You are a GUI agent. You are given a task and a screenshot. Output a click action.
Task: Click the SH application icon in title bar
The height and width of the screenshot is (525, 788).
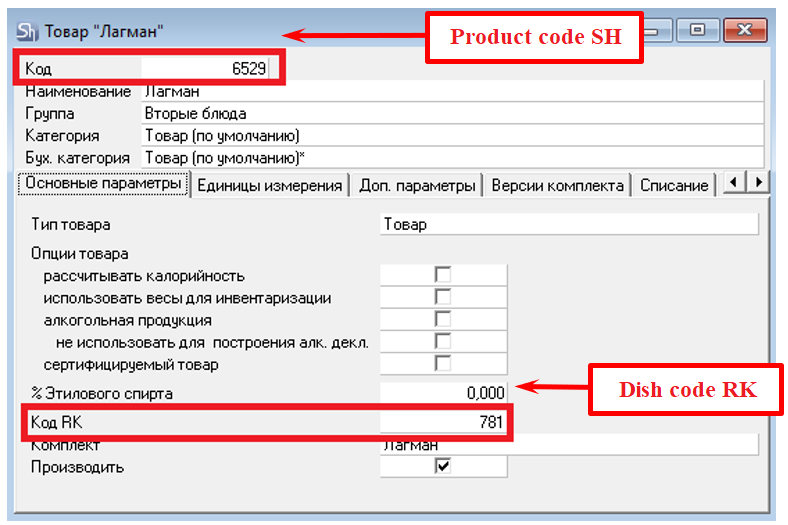pyautogui.click(x=27, y=31)
